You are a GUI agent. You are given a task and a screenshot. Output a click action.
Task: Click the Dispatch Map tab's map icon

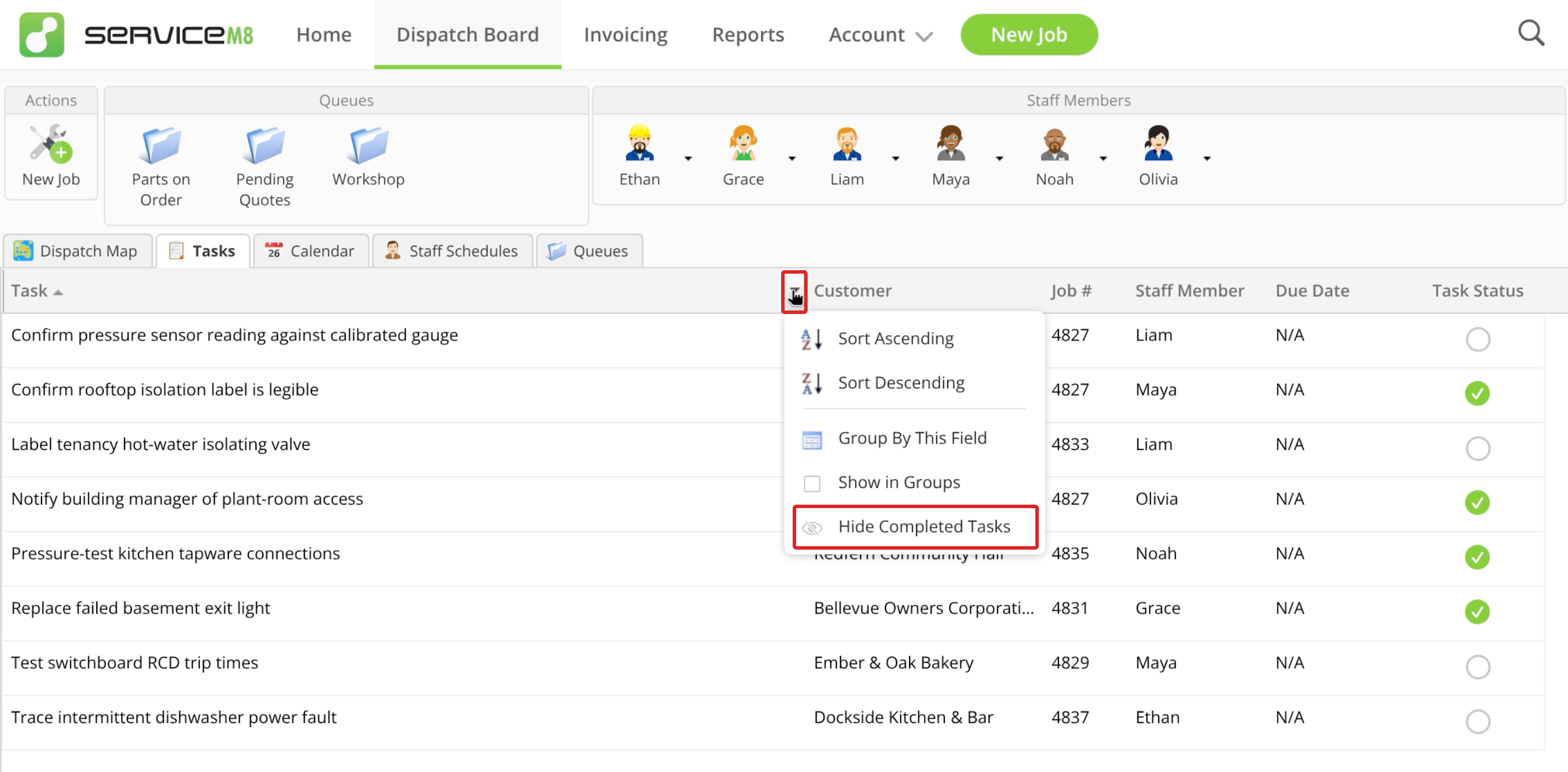(x=23, y=251)
